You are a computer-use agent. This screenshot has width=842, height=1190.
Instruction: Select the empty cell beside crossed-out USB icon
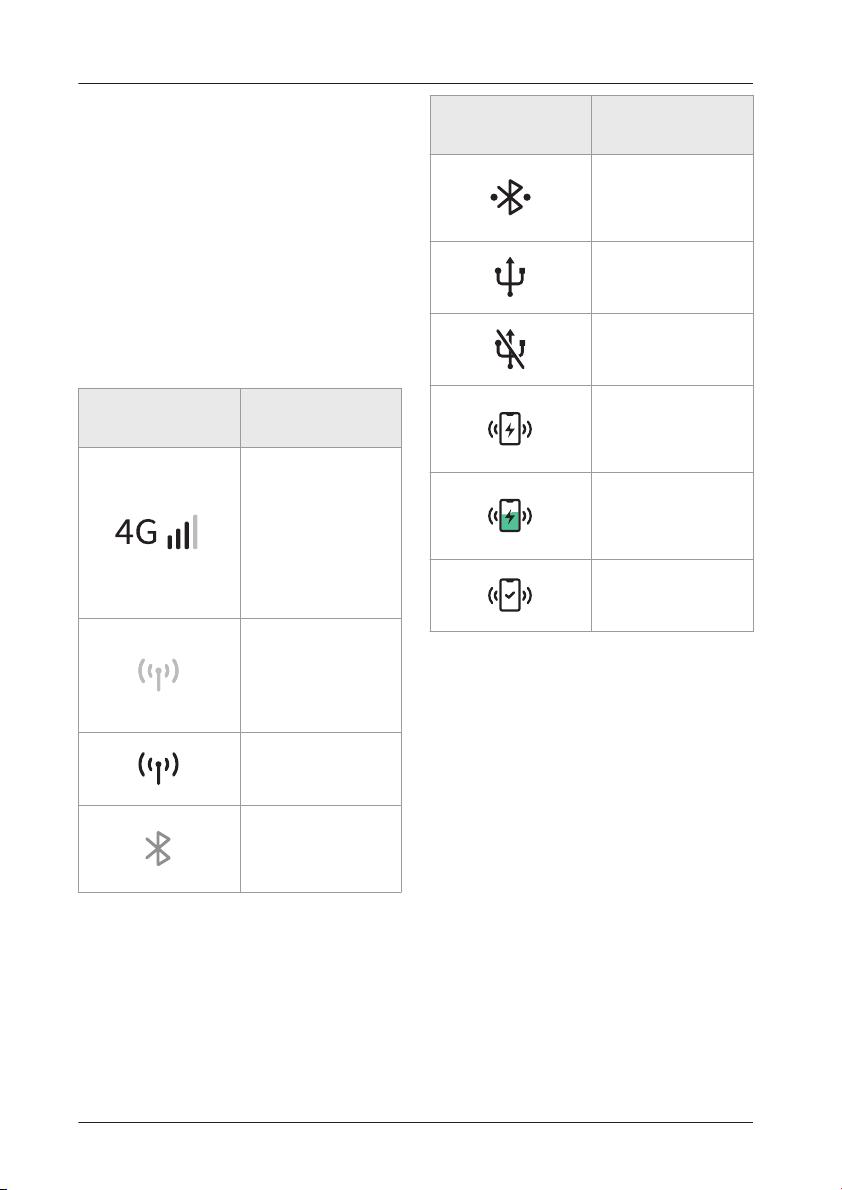[x=672, y=349]
